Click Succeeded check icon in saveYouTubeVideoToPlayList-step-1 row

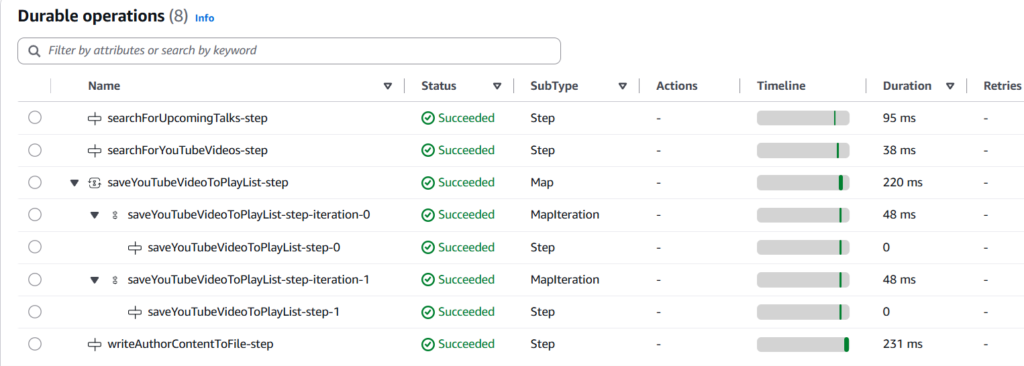click(428, 312)
